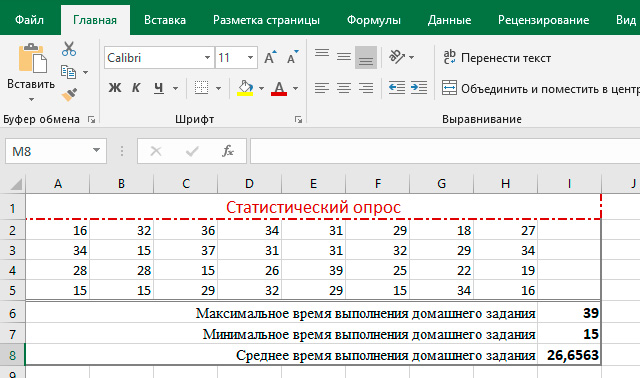640x378 pixels.
Task: Click the Cut scissors icon
Action: point(69,49)
